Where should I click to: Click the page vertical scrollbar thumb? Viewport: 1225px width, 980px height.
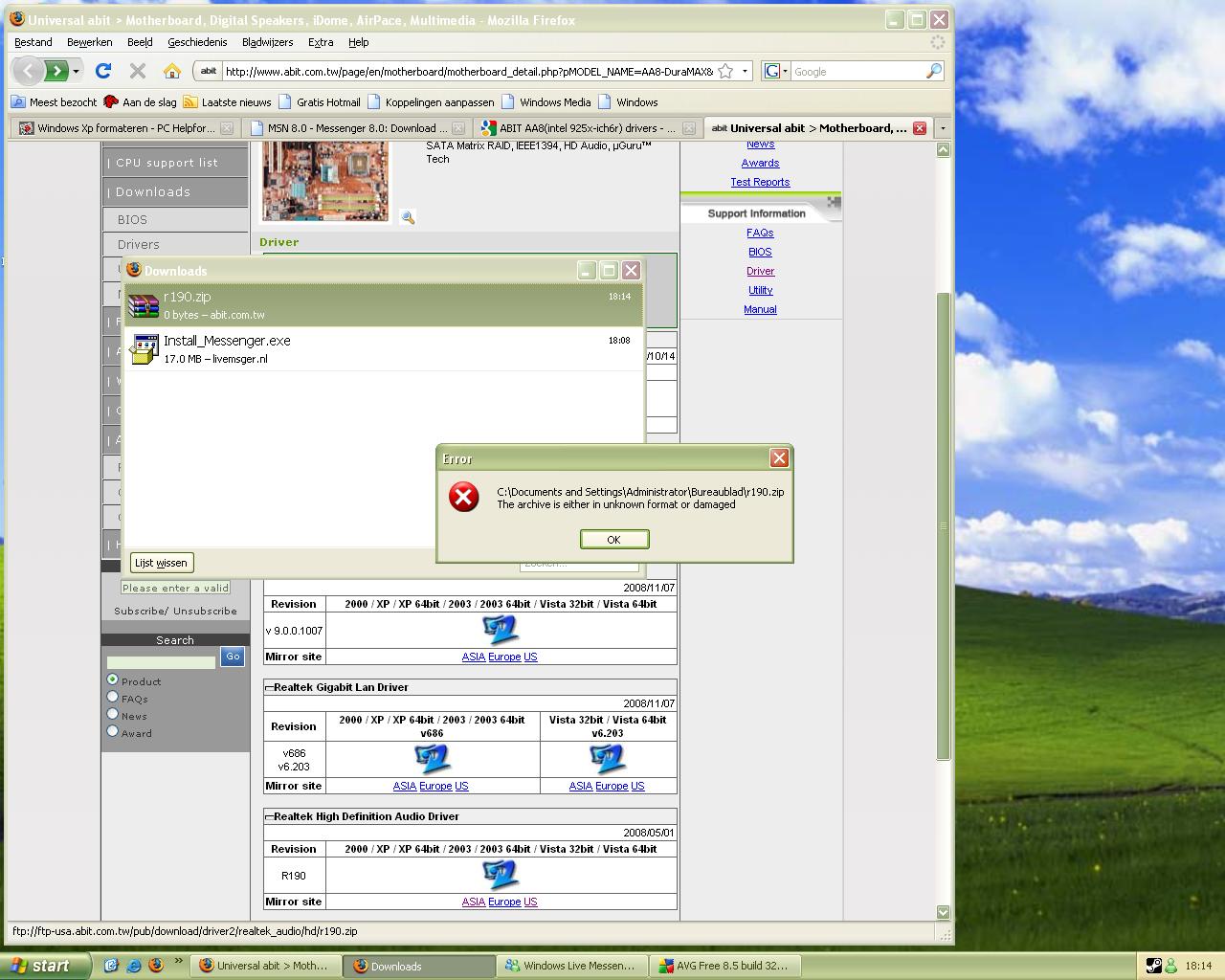pyautogui.click(x=943, y=526)
